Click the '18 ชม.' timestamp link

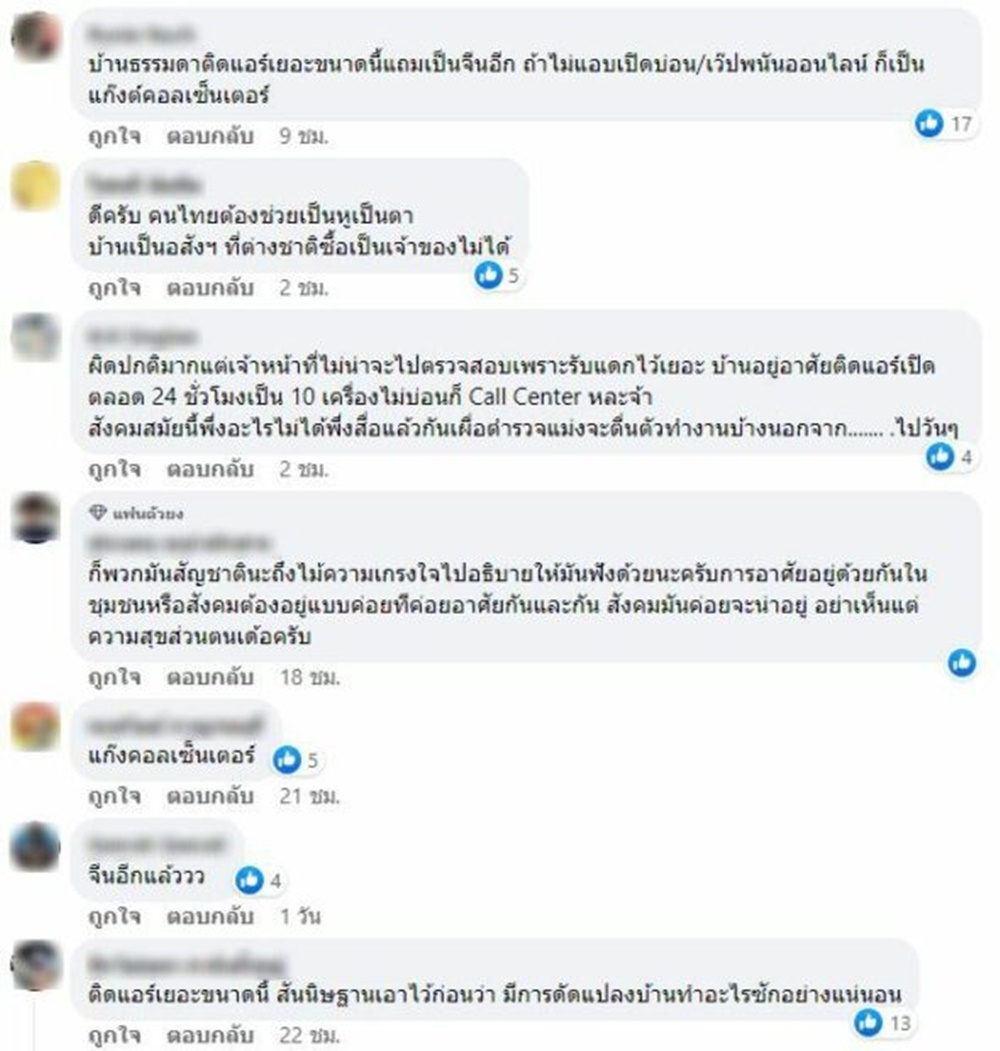[310, 677]
